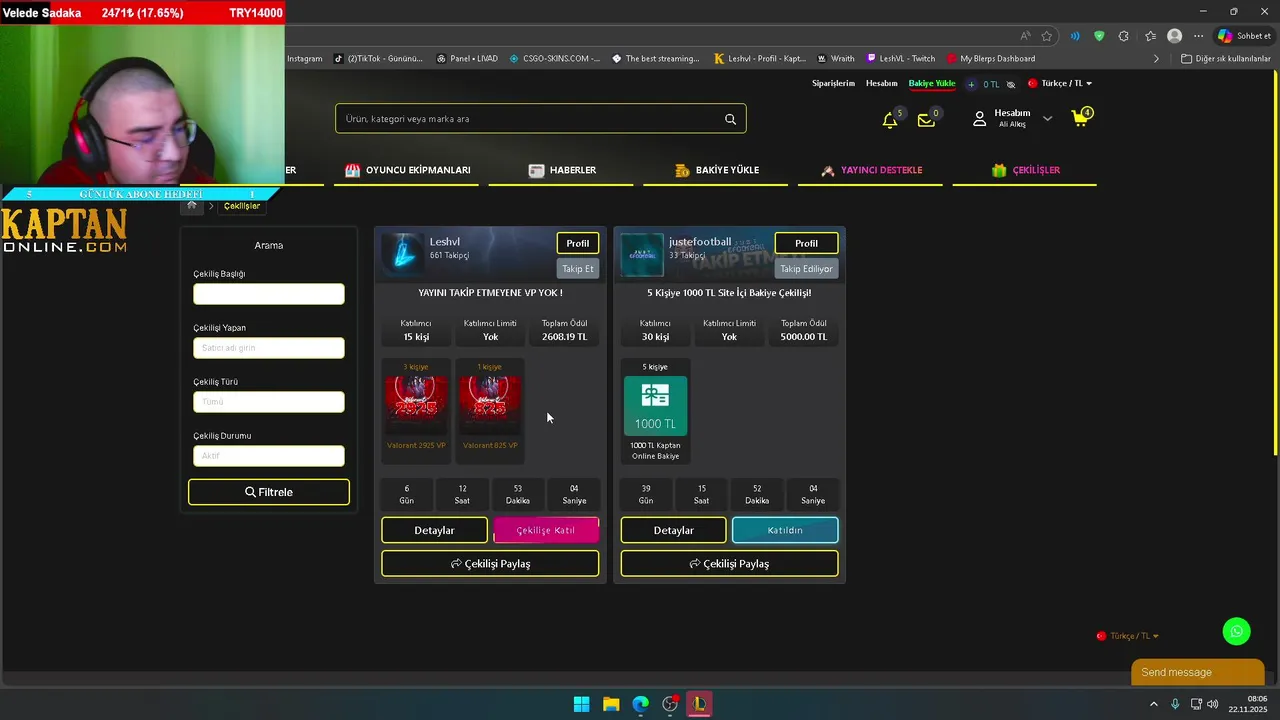This screenshot has width=1280, height=720.
Task: Open Leshvl's Profil button
Action: pos(578,243)
